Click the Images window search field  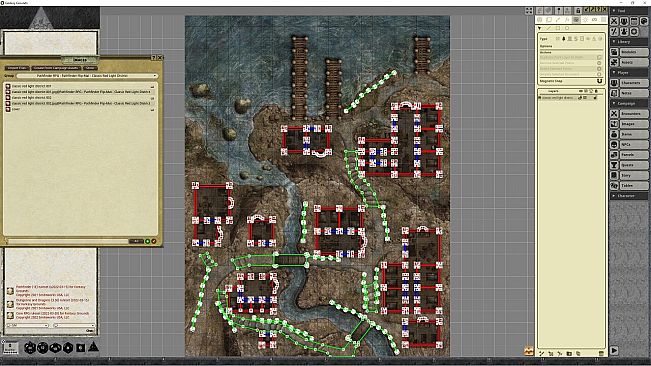pos(68,241)
